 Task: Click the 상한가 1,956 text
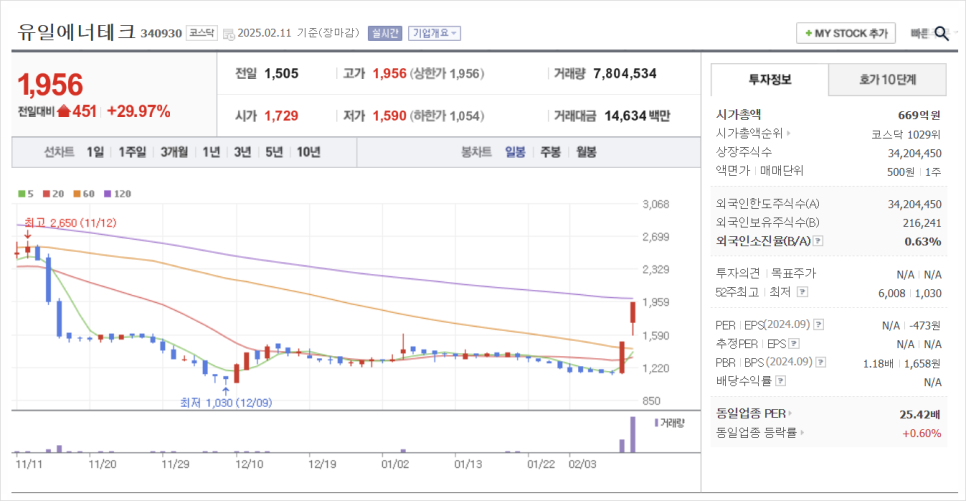(x=447, y=73)
